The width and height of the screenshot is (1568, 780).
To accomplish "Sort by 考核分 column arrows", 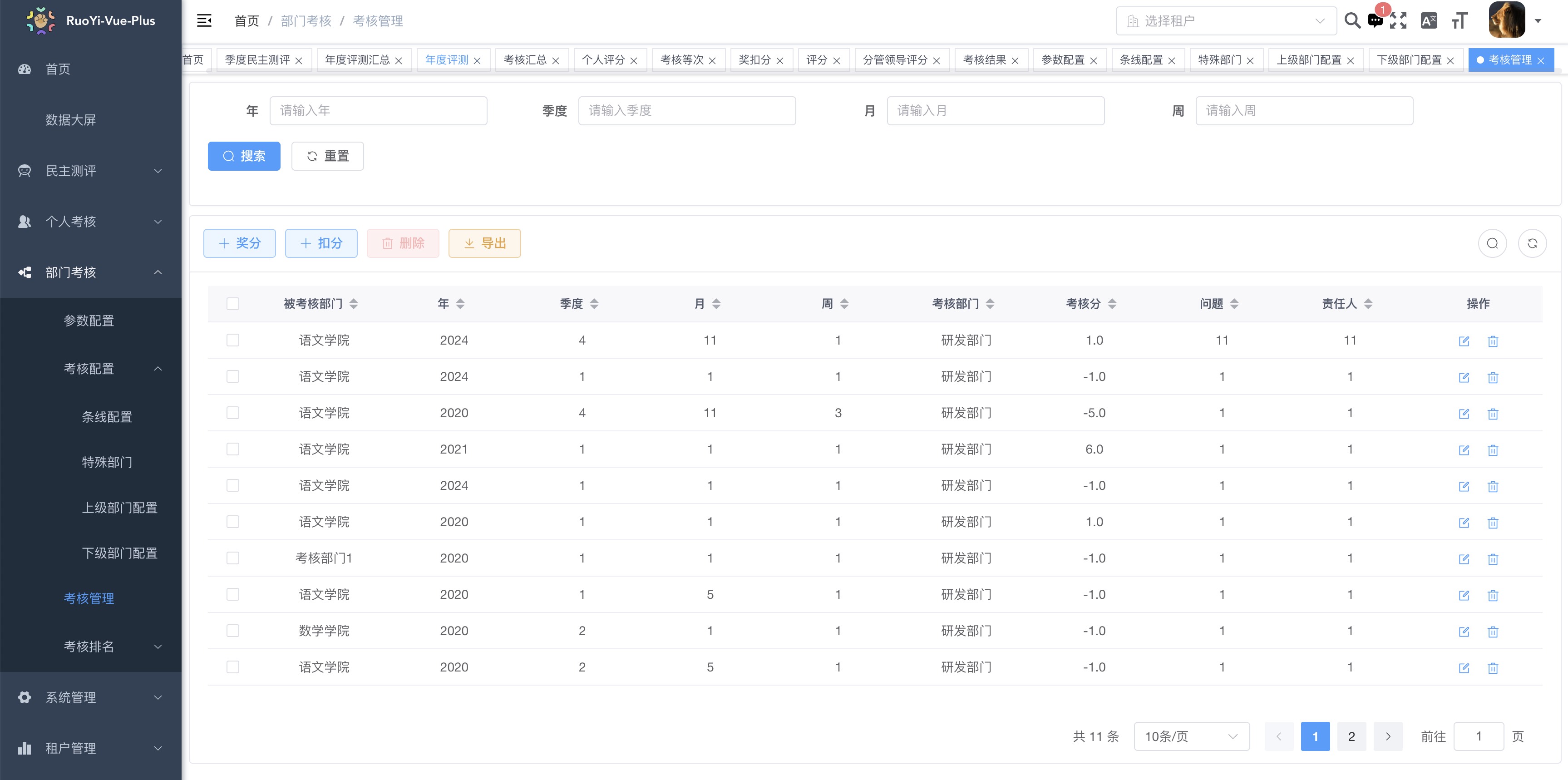I will [x=1111, y=304].
